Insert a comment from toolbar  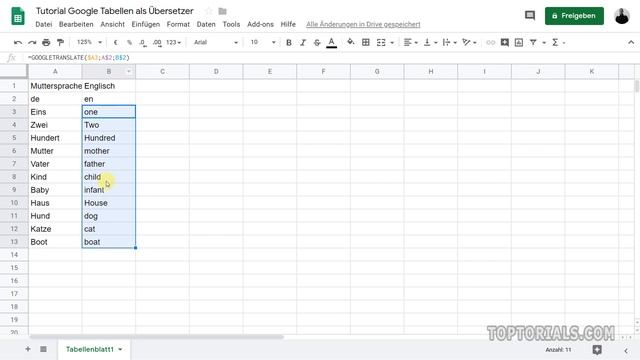click(504, 42)
